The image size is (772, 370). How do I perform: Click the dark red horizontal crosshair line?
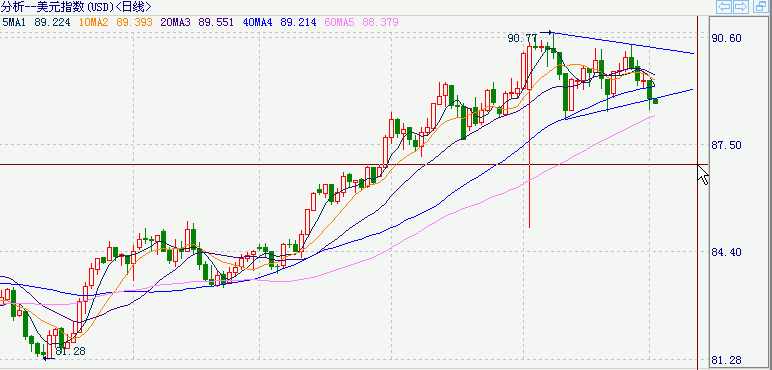click(349, 164)
